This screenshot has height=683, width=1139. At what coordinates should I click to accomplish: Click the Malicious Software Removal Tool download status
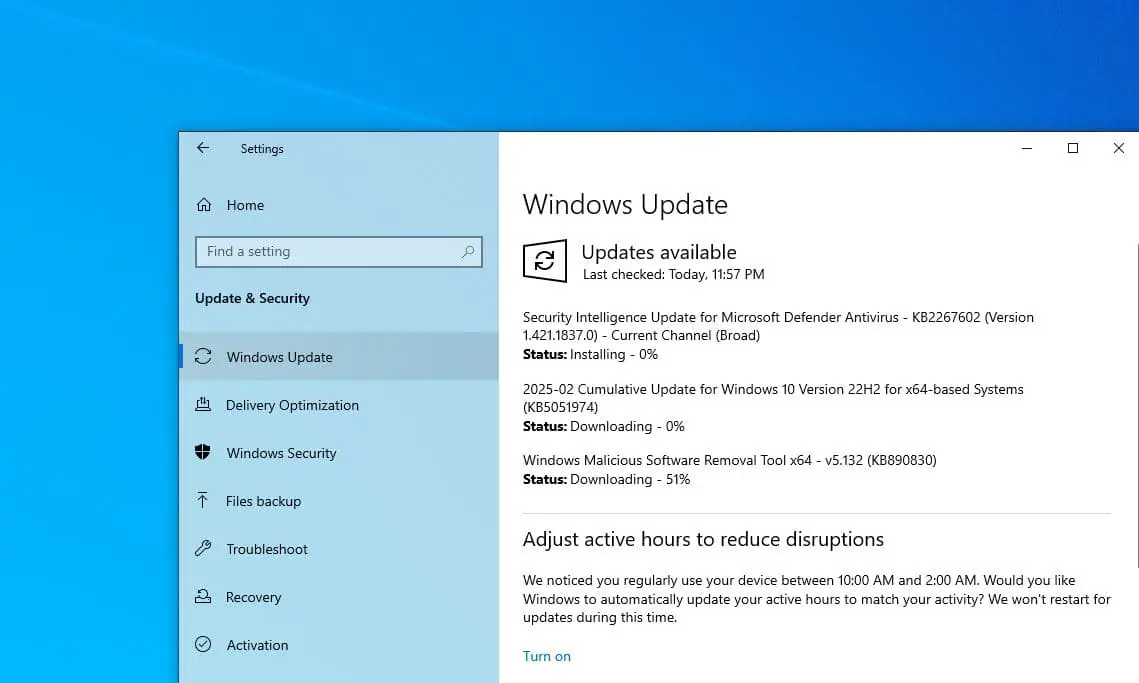(x=605, y=479)
